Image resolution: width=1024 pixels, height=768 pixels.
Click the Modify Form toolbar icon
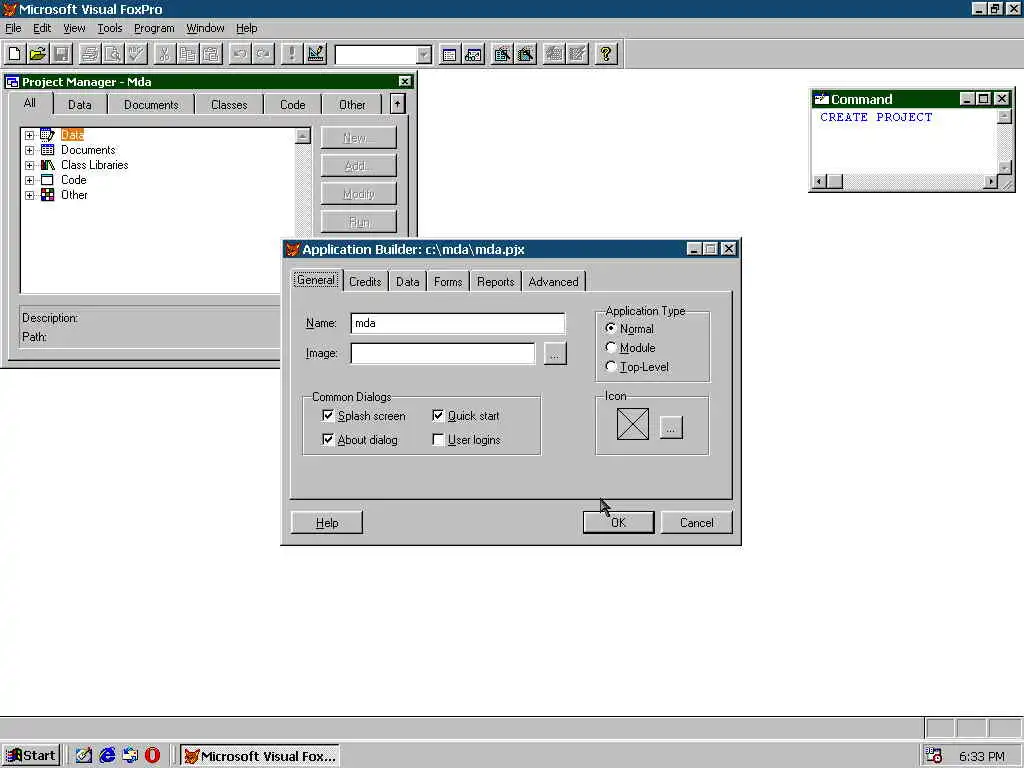click(x=315, y=54)
